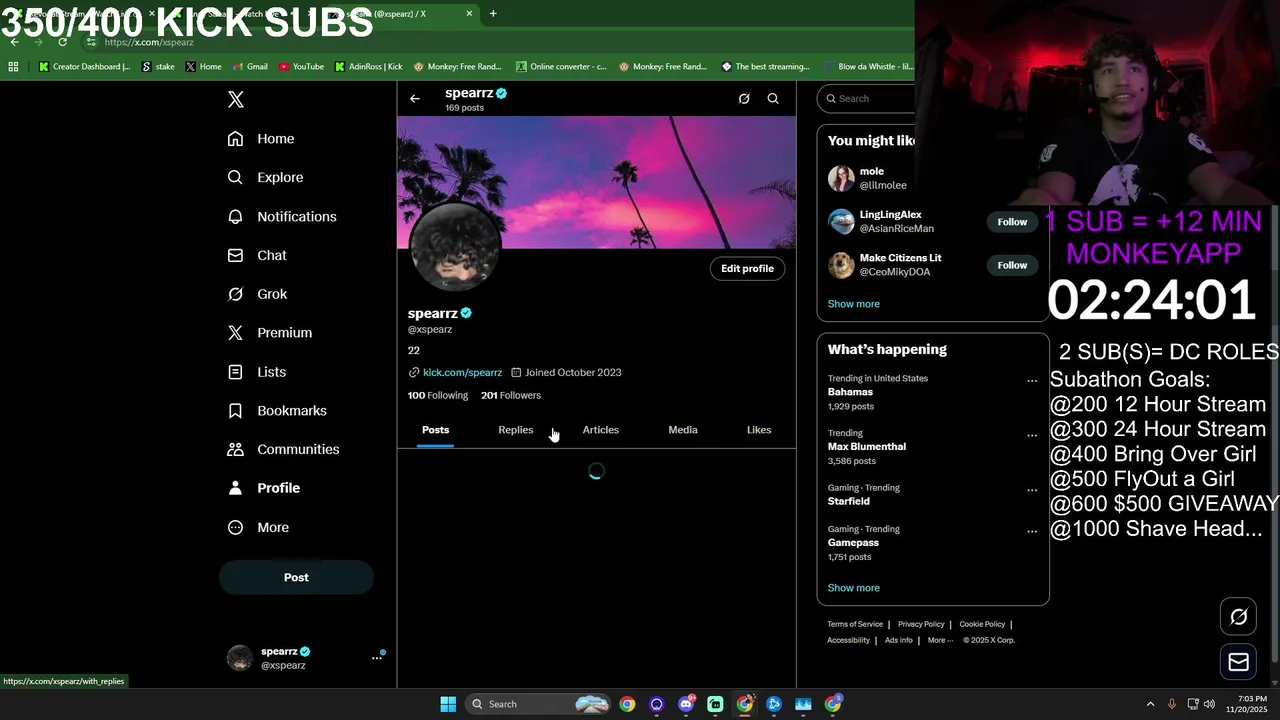Expand the footer More menu
This screenshot has height=720, width=1280.
[x=940, y=640]
